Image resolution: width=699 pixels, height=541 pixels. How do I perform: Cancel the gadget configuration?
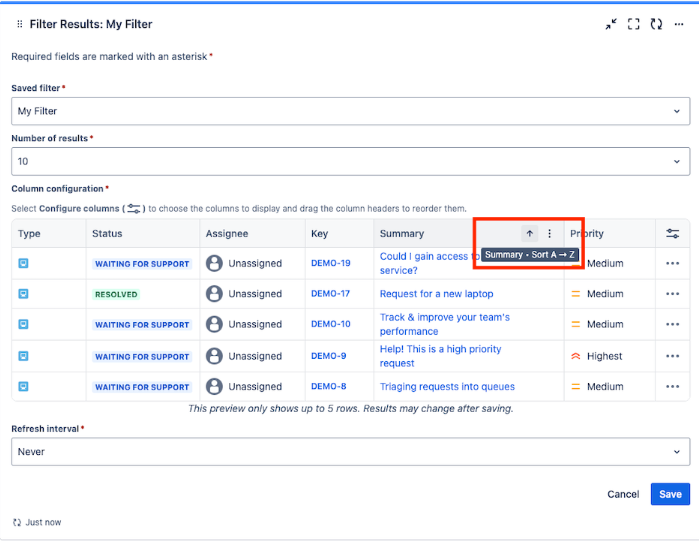(623, 494)
